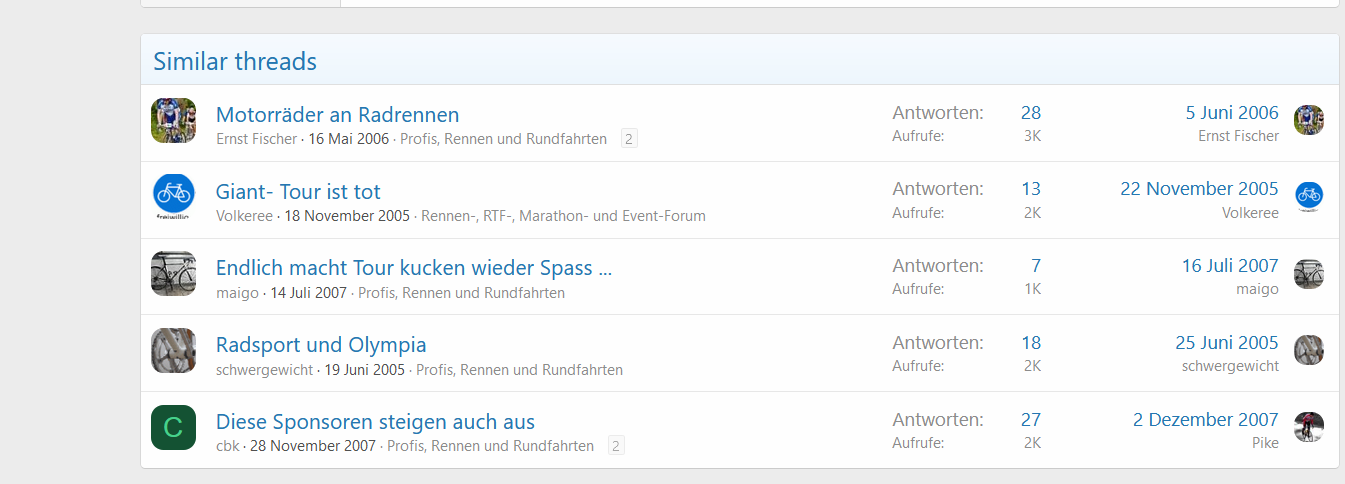Open thread 'Giant- Tour ist tot'
The image size is (1345, 484).
(x=298, y=191)
